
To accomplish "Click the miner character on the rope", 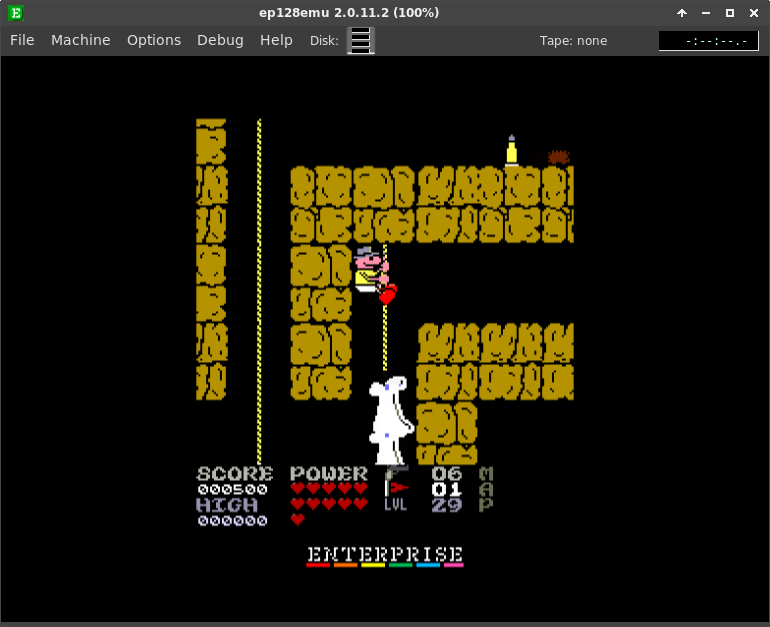I will (x=371, y=270).
